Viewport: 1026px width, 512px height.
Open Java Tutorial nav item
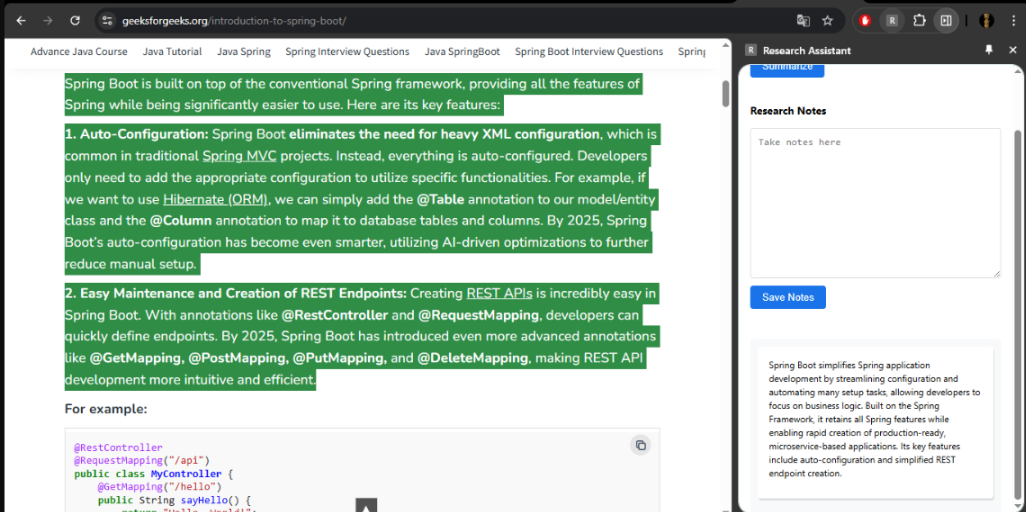(x=172, y=52)
